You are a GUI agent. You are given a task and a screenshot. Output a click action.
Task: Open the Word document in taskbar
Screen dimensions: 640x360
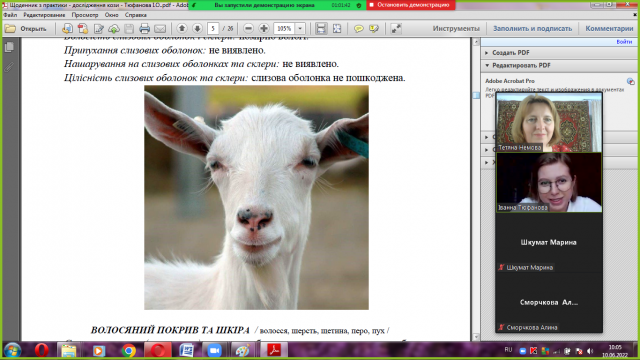187,350
